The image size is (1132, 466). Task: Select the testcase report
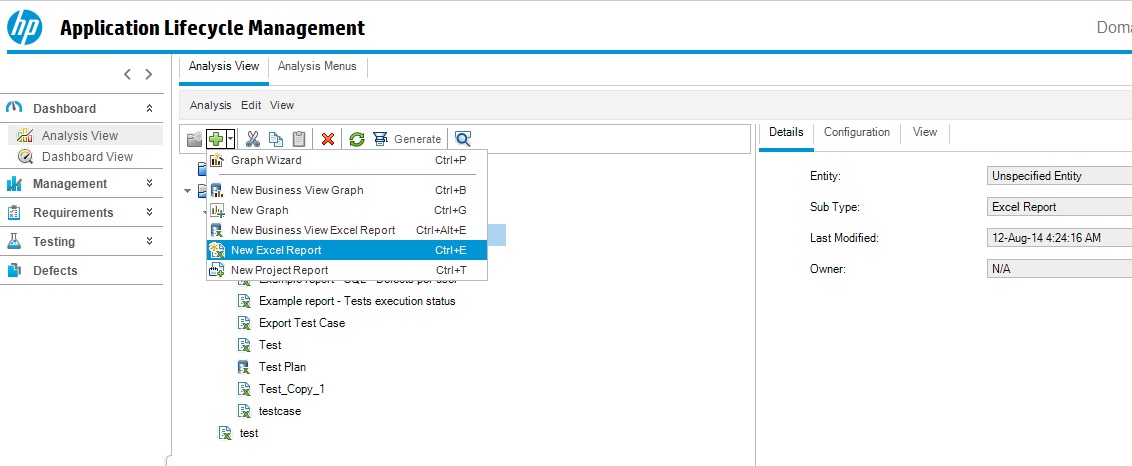(x=280, y=411)
